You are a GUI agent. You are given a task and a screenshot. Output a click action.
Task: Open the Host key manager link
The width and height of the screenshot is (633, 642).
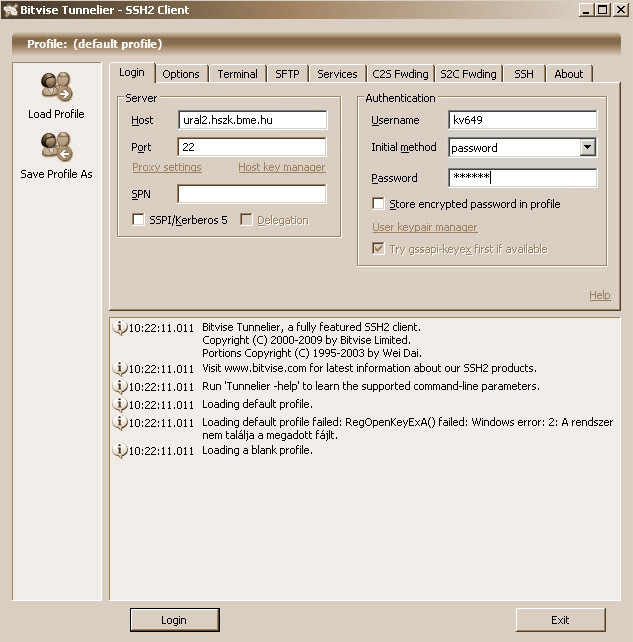click(282, 167)
